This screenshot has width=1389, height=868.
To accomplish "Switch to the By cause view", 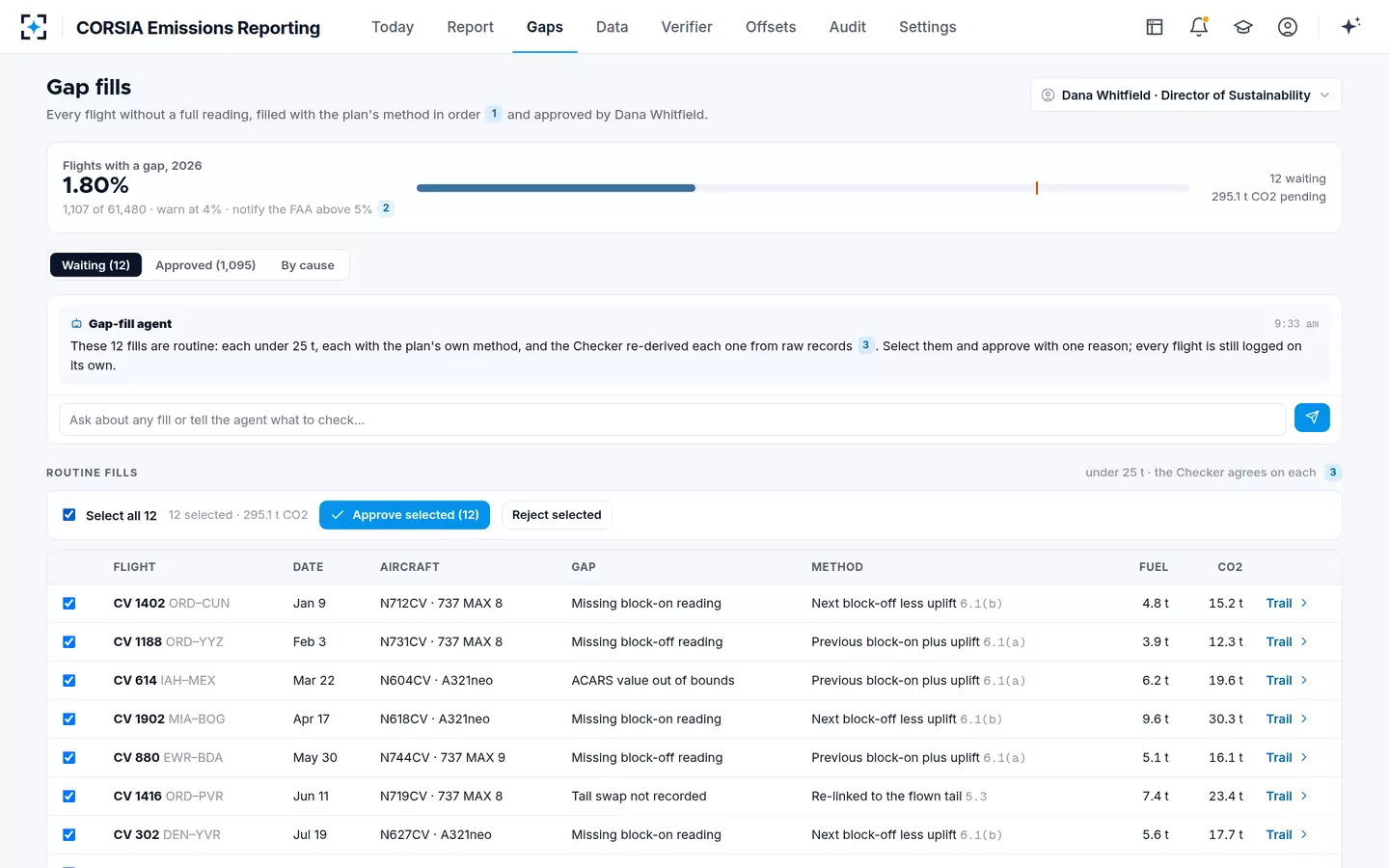I will point(308,265).
